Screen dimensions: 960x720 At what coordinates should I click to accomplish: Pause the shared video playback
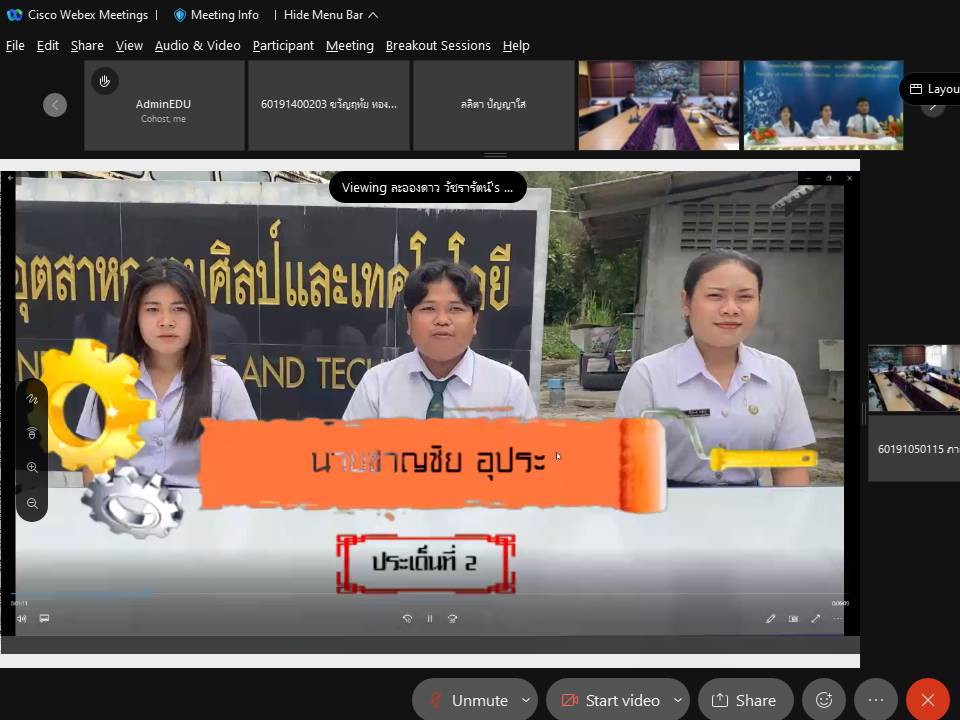click(430, 619)
